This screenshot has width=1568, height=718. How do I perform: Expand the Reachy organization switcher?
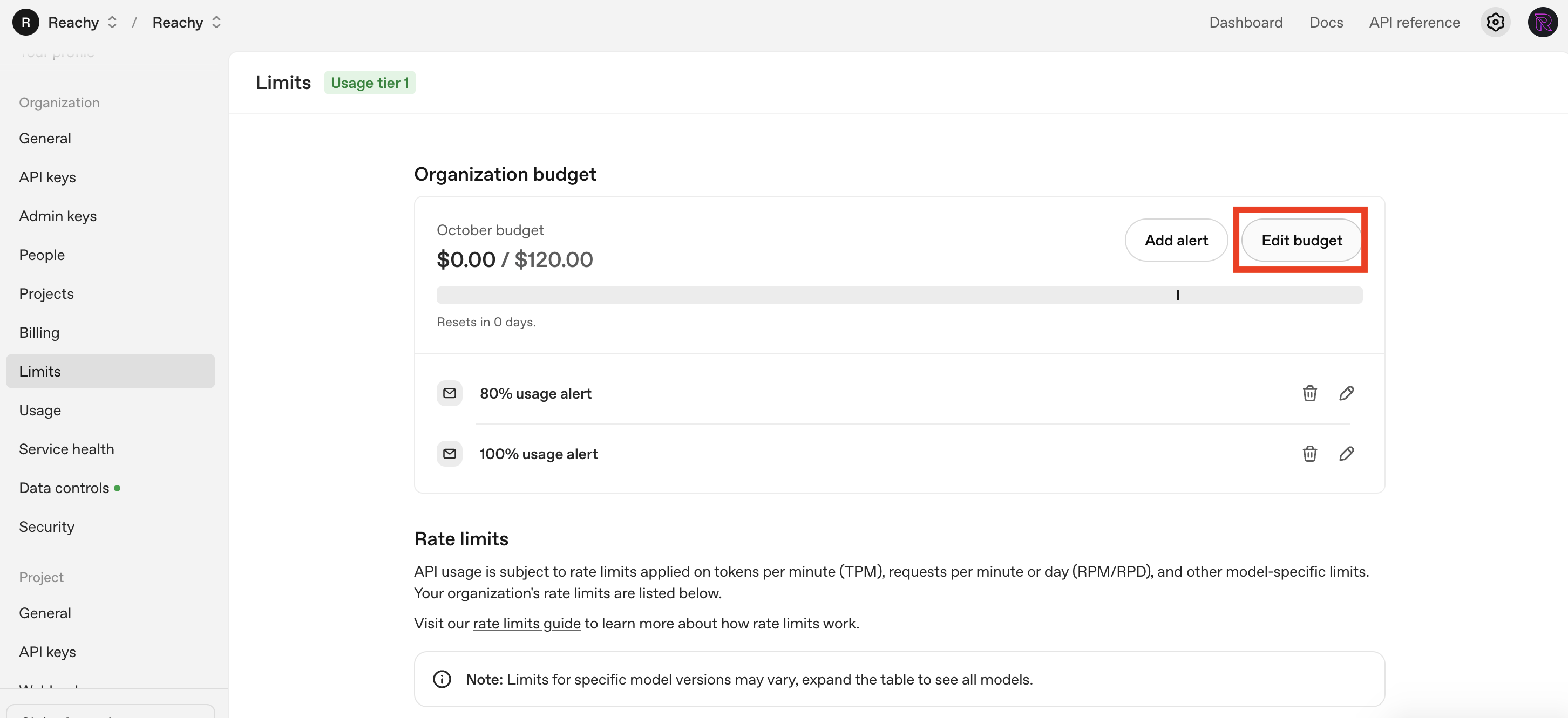tap(112, 23)
